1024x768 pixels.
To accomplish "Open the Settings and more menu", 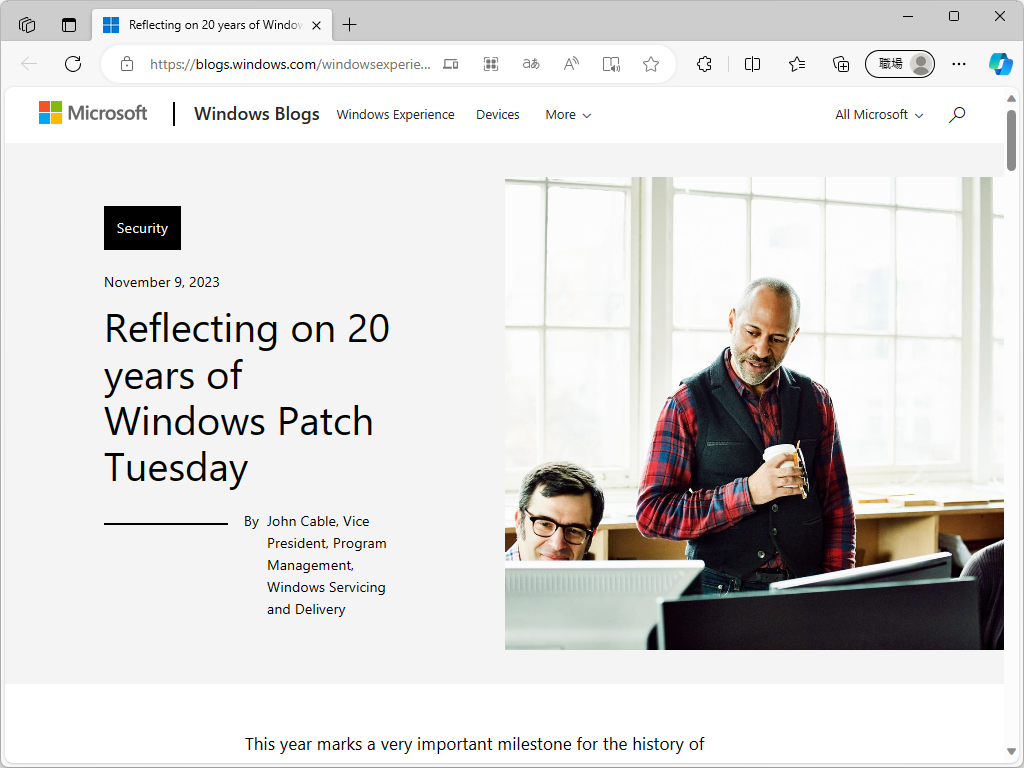I will pos(959,63).
